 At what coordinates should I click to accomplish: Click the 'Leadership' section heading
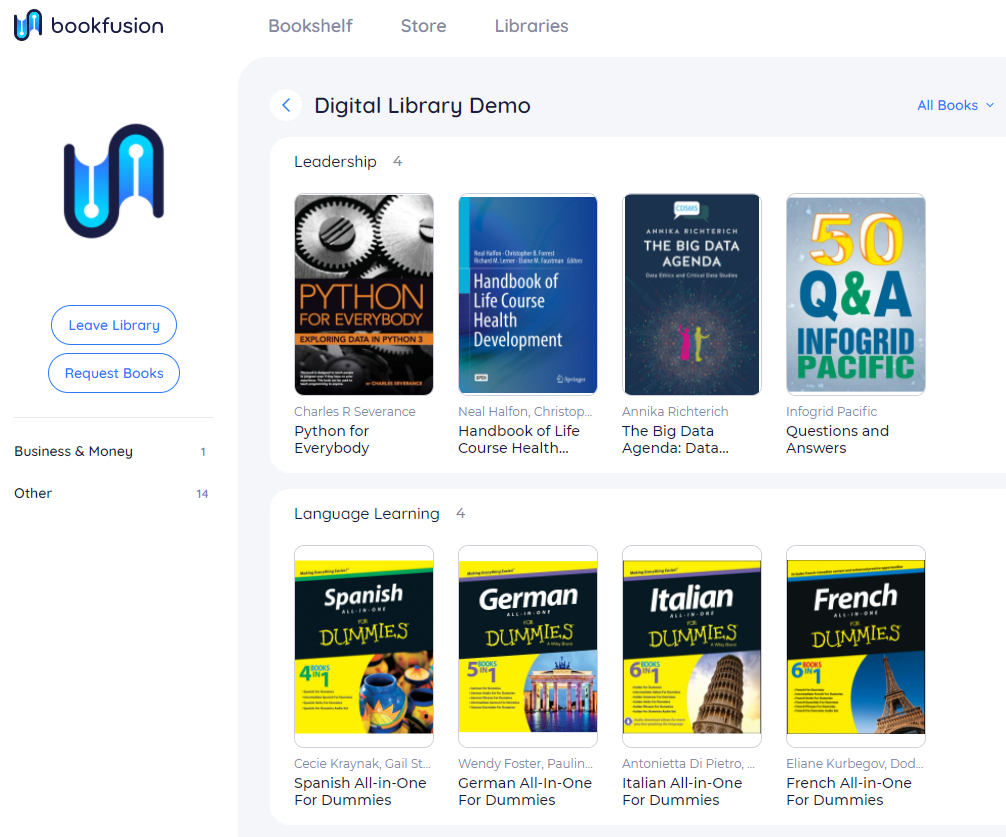click(x=335, y=162)
